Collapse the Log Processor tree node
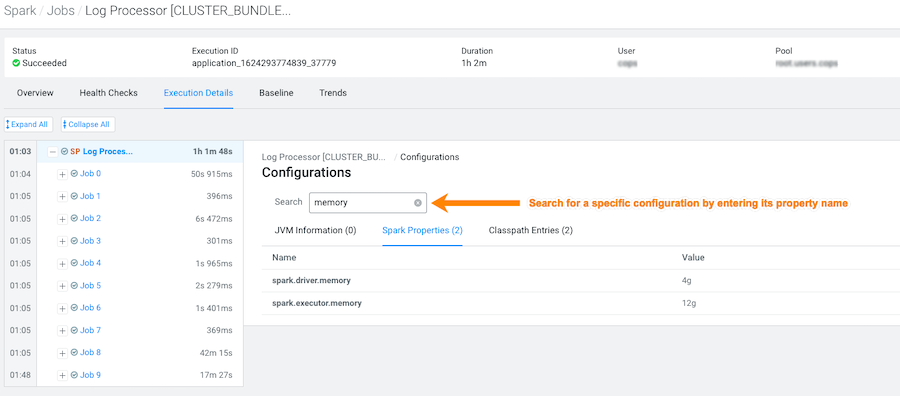Viewport: 900px width, 396px height. tap(53, 152)
